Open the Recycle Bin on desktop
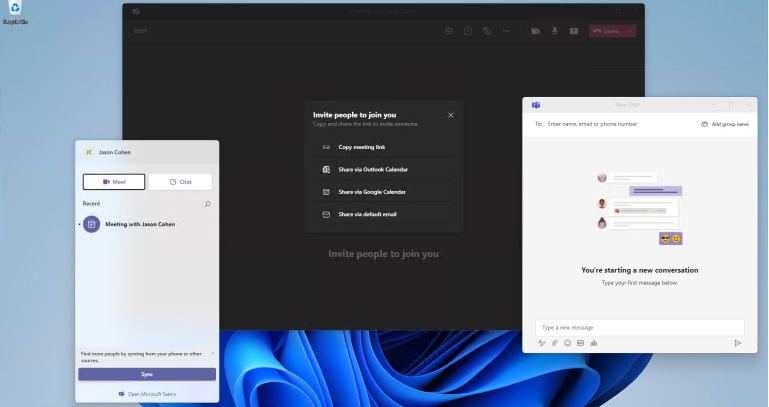Viewport: 769px width, 407px height. coord(15,12)
